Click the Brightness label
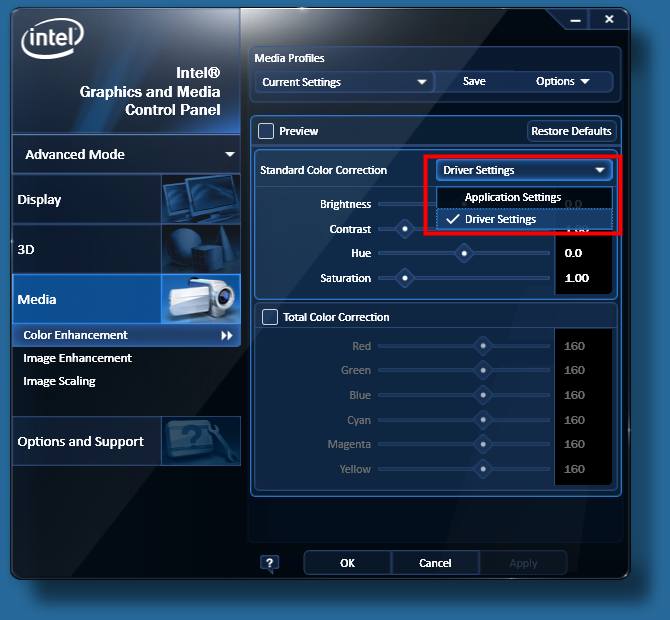Screen dimensions: 670x620 [x=345, y=204]
